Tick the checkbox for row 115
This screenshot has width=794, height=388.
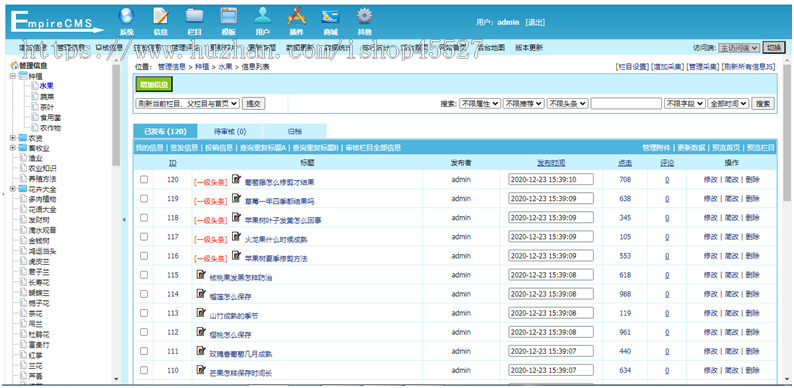click(144, 275)
